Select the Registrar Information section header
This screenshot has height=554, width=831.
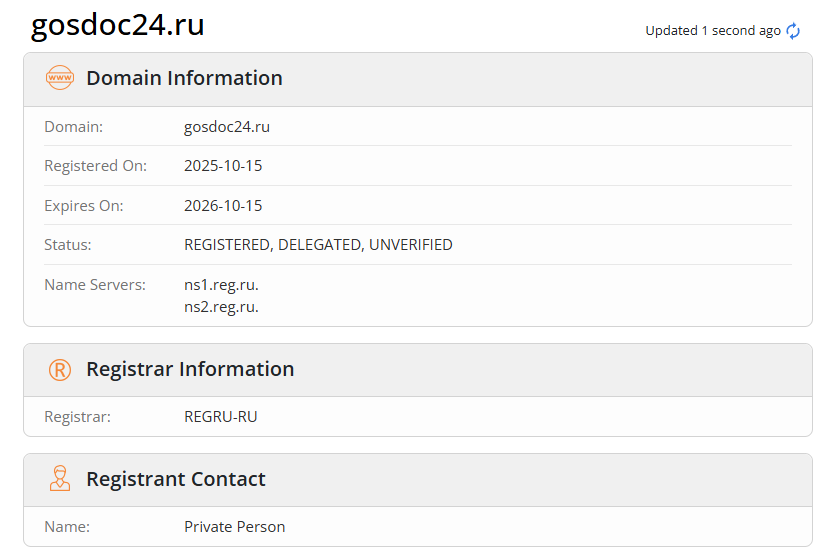pyautogui.click(x=190, y=370)
